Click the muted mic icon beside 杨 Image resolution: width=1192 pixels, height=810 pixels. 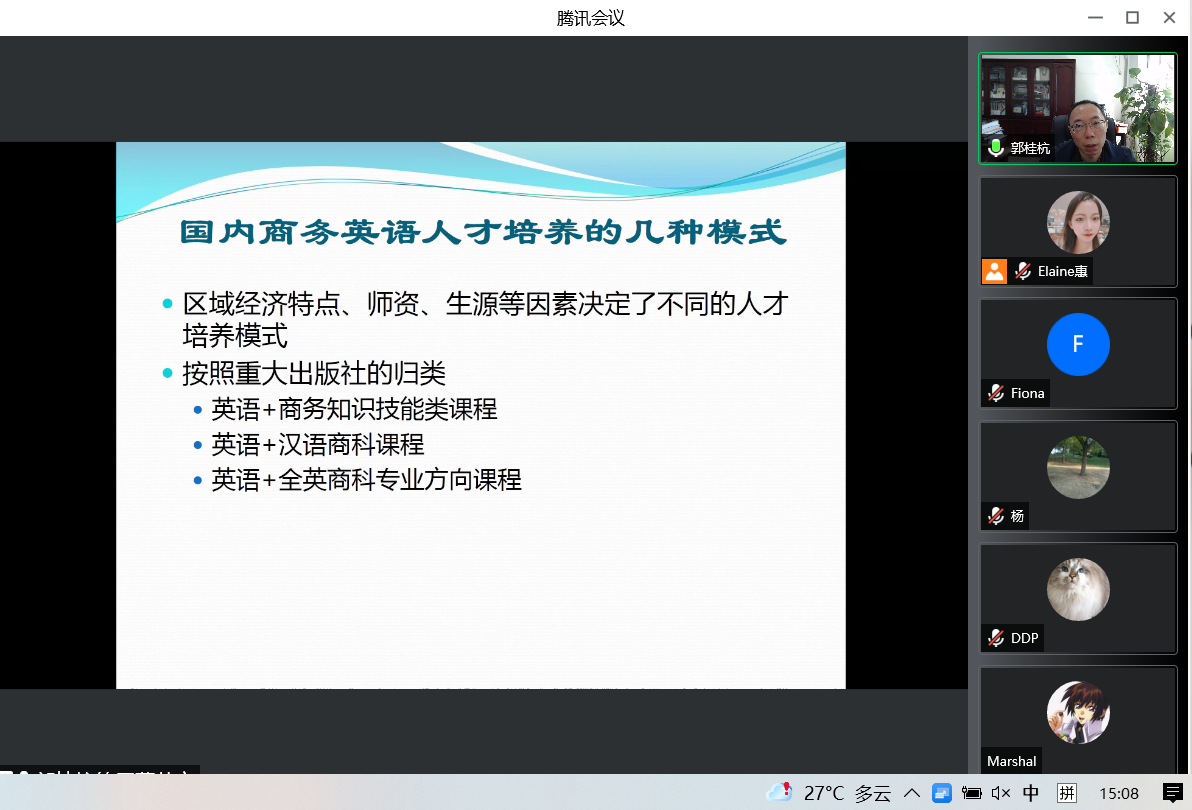point(996,516)
